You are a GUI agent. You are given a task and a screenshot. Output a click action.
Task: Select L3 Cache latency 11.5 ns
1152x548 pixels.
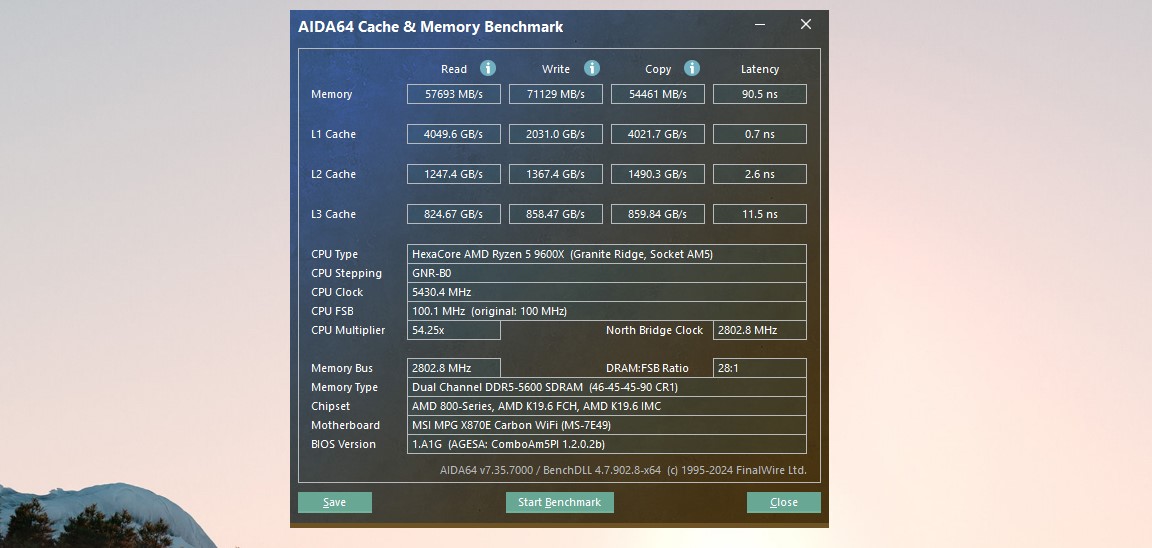click(760, 214)
